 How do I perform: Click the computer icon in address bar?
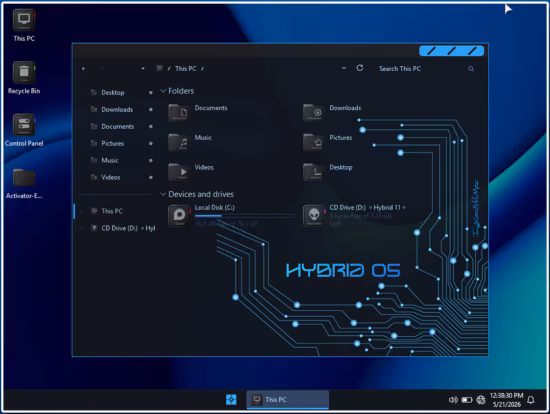point(159,68)
